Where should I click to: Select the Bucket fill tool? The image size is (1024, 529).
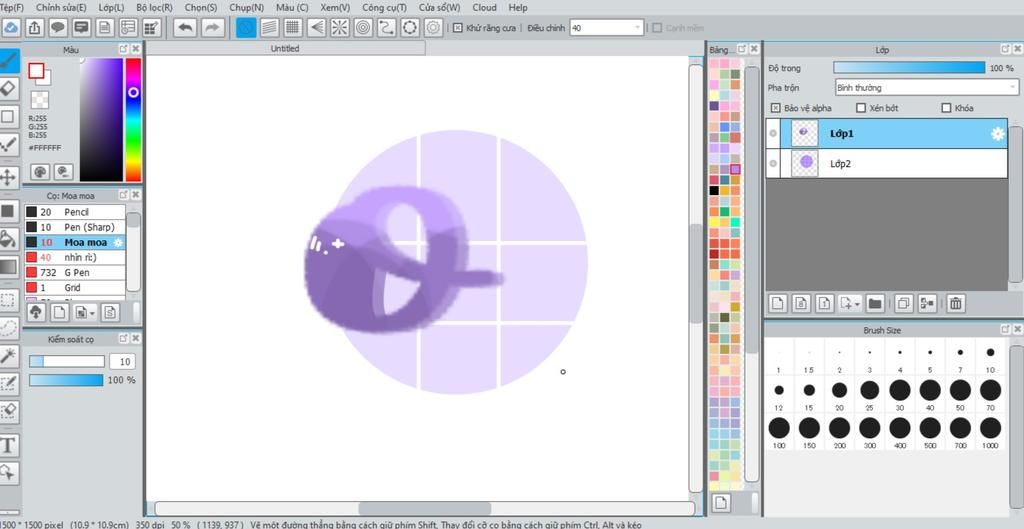click(x=8, y=239)
